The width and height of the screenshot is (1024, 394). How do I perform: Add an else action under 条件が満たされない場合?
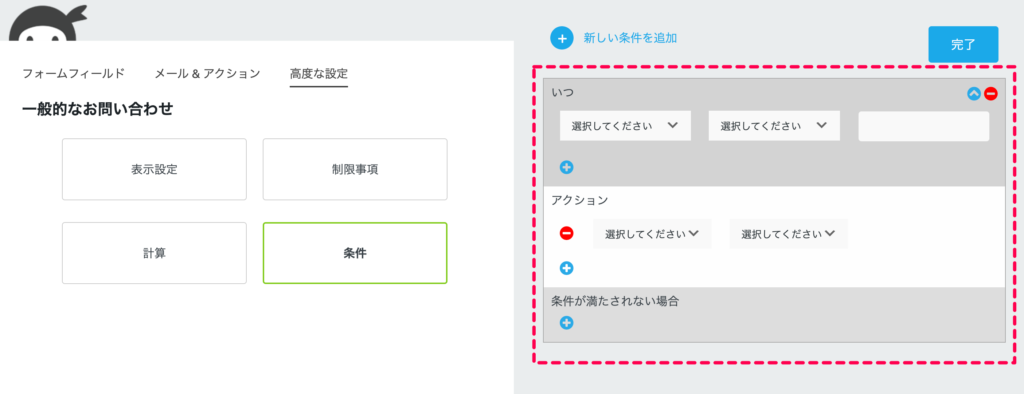click(x=567, y=323)
